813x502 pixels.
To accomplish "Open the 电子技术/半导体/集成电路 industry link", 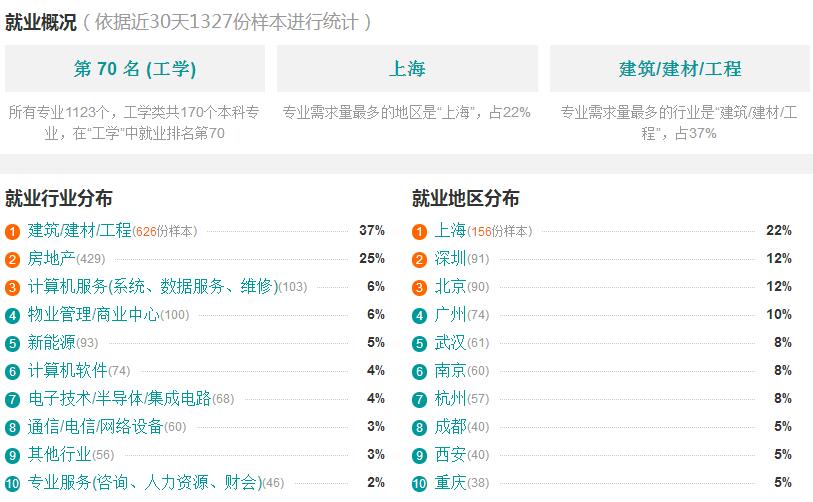I will (120, 399).
